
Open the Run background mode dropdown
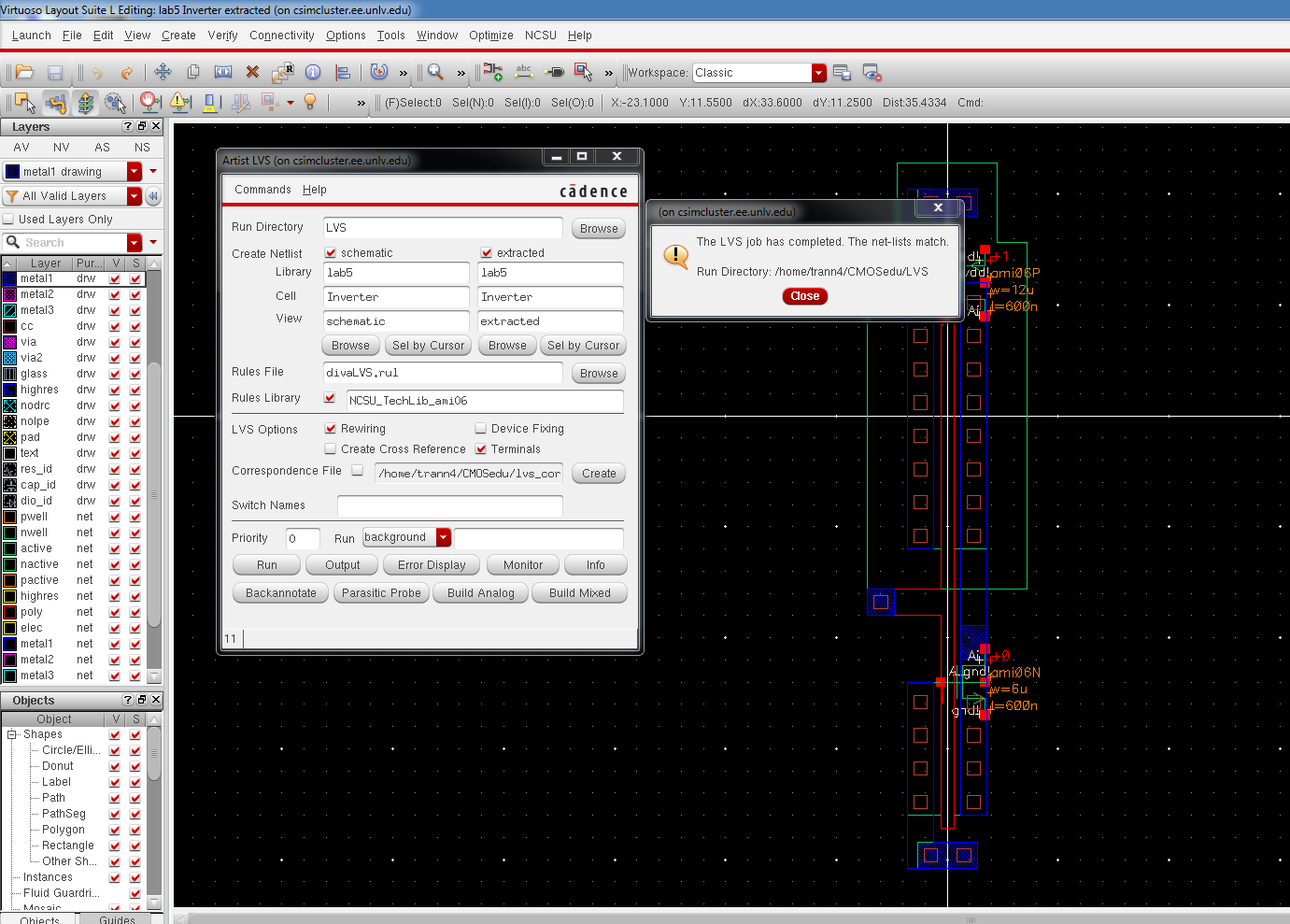pos(444,537)
